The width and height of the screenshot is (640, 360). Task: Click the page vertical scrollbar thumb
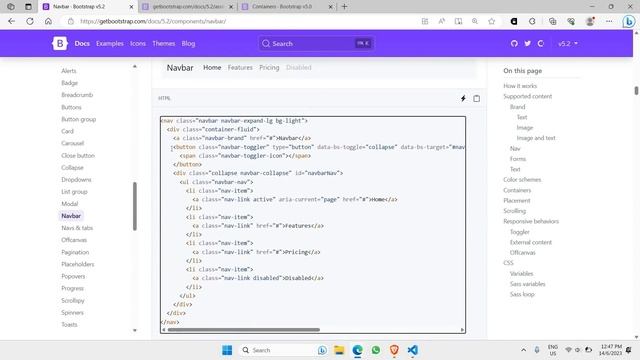point(636,91)
